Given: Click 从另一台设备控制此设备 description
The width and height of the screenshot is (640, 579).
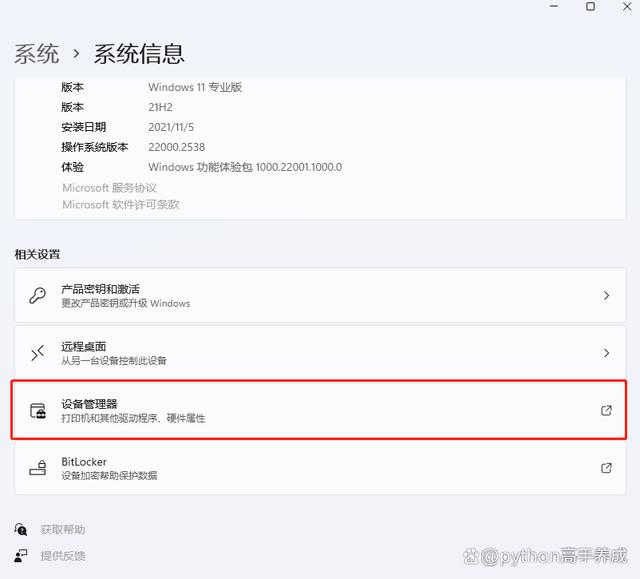Looking at the screenshot, I should (114, 361).
